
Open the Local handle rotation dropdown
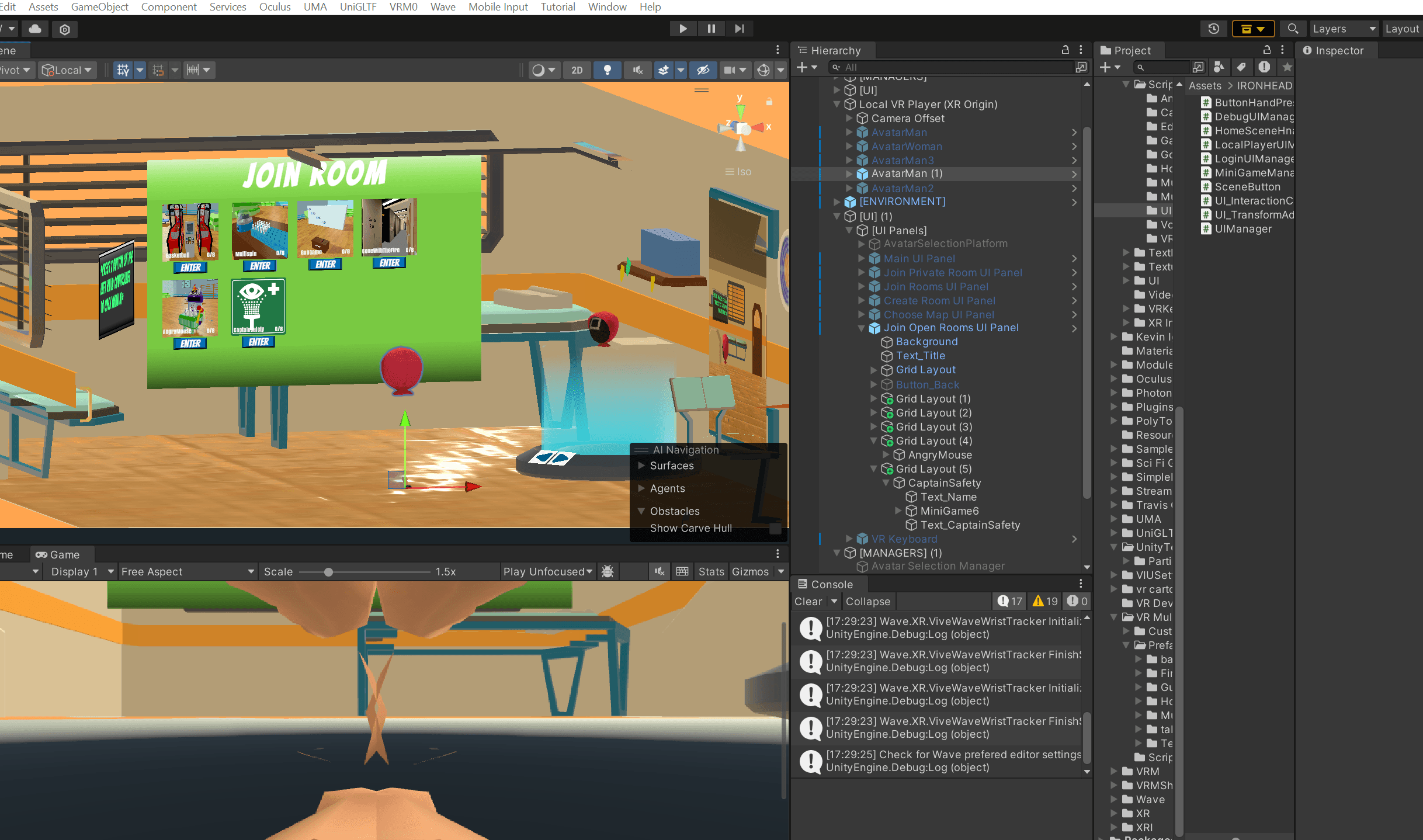tap(67, 70)
